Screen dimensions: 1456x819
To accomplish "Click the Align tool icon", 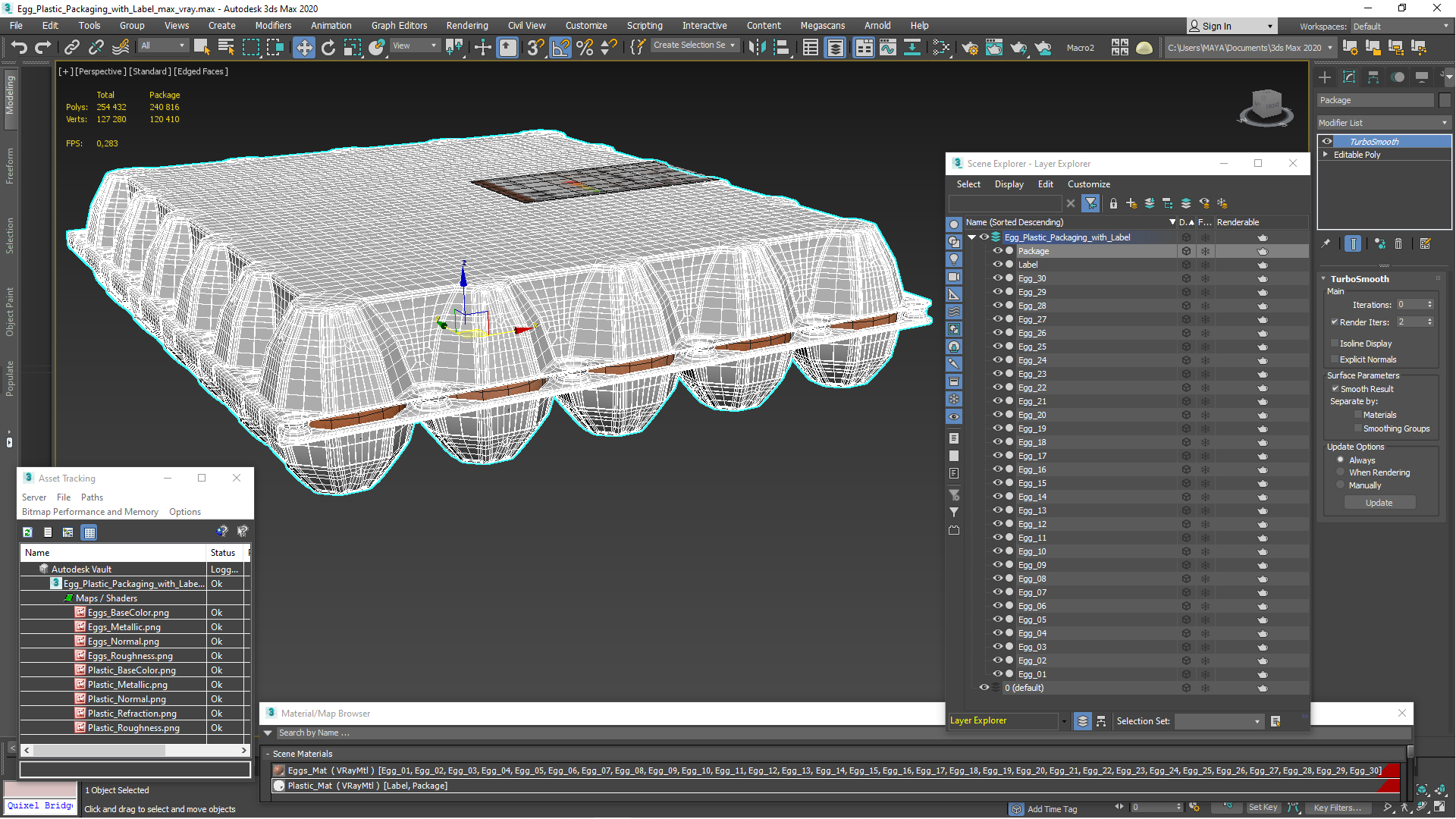I will (782, 47).
